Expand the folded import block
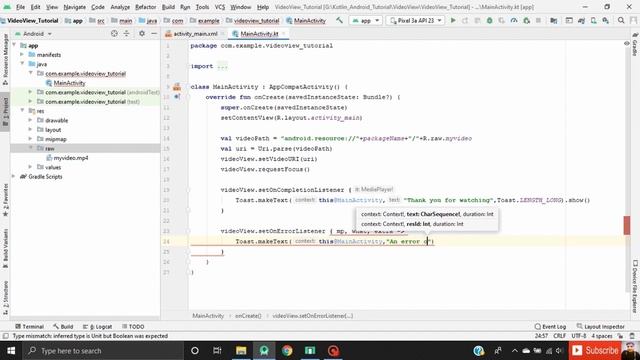Image resolution: width=640 pixels, height=360 pixels. [222, 66]
